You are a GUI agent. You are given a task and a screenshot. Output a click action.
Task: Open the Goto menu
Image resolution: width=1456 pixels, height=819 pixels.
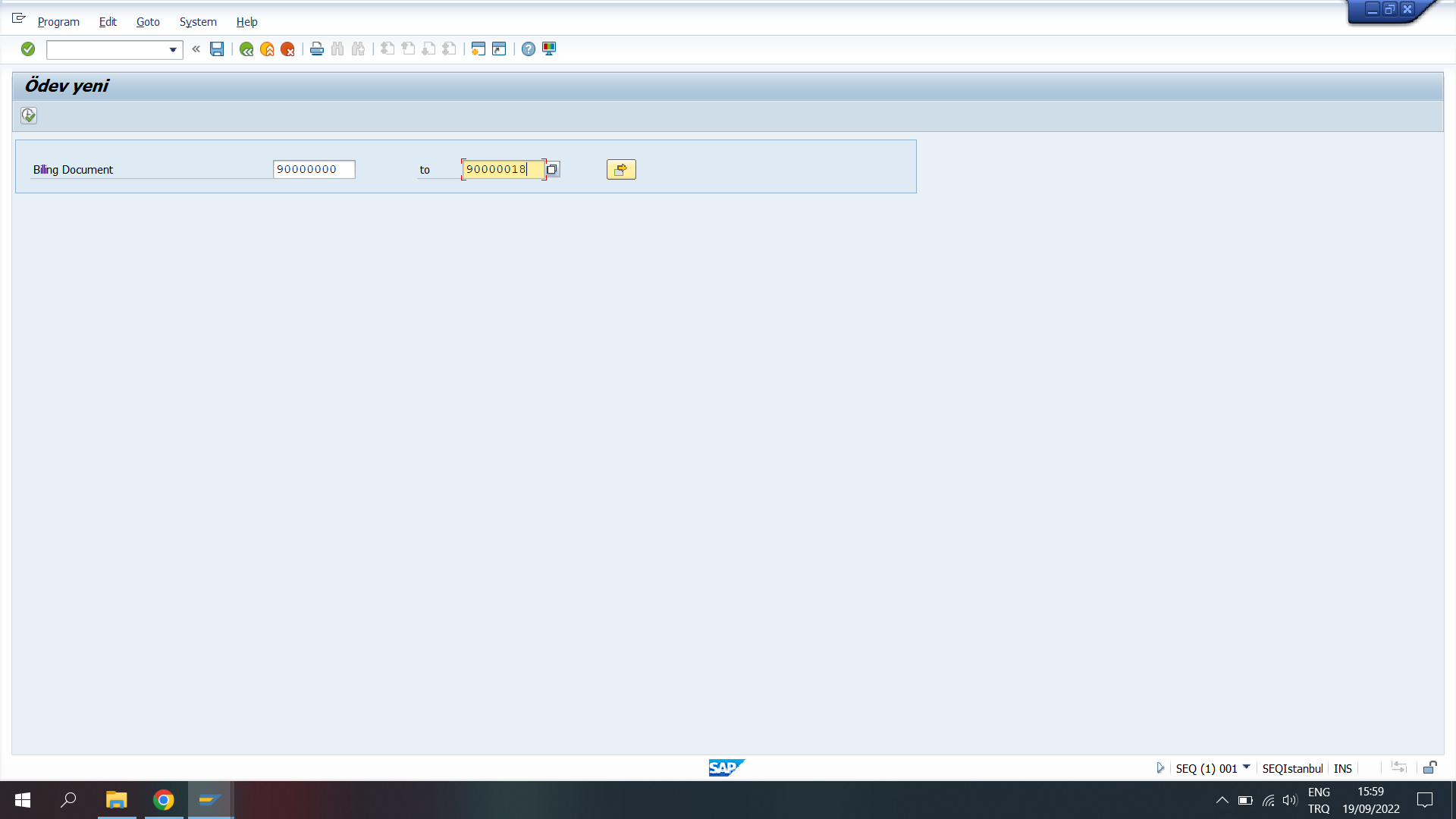coord(148,22)
